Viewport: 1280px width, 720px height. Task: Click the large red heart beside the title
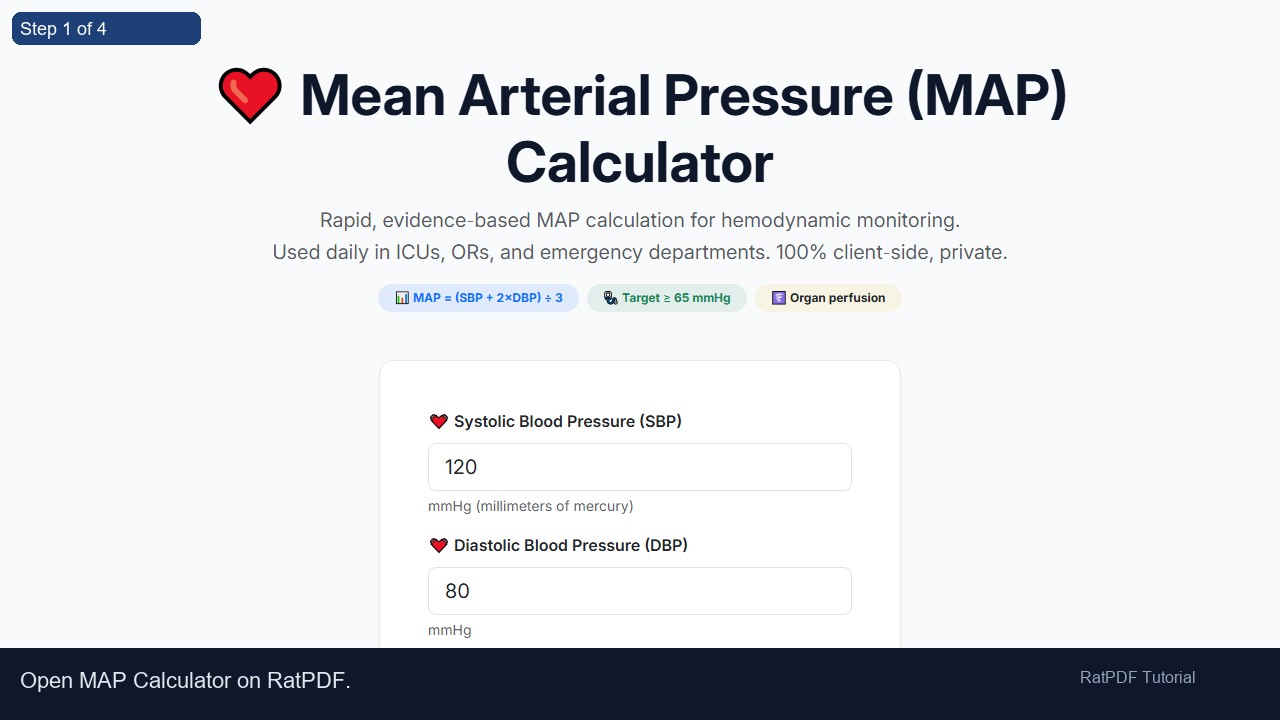click(x=250, y=95)
